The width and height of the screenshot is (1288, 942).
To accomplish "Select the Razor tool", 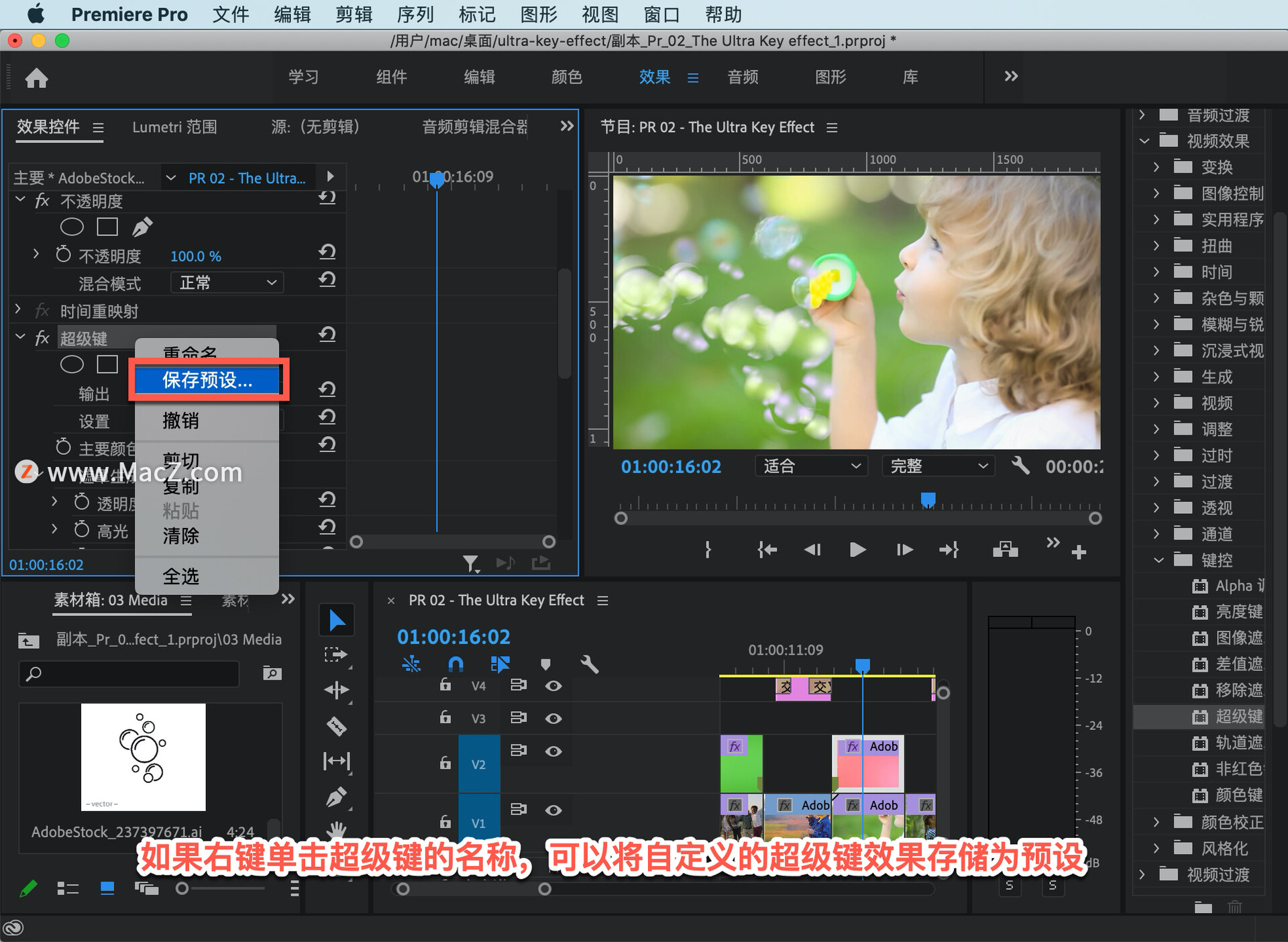I will pos(336,726).
